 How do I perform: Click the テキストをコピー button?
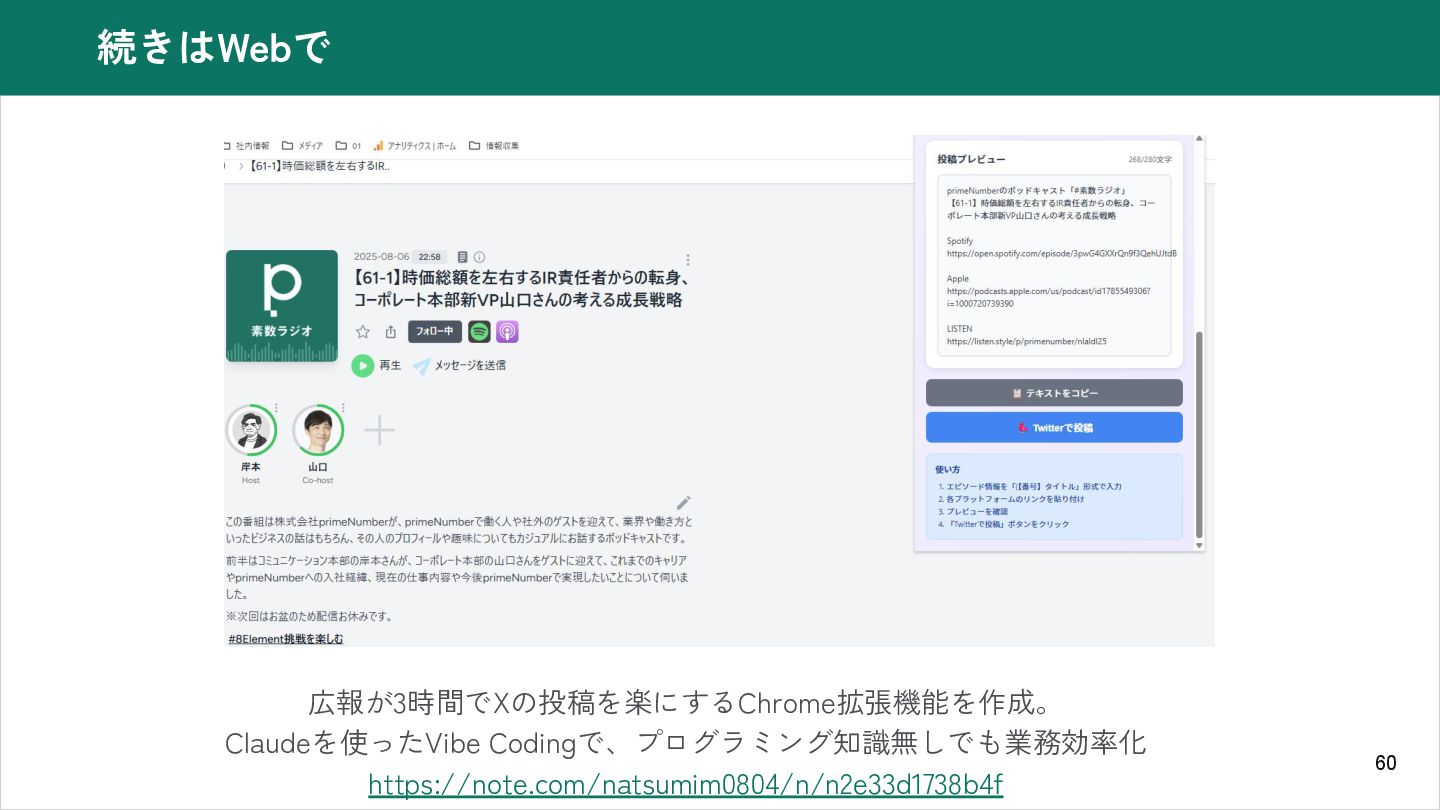pos(1054,393)
